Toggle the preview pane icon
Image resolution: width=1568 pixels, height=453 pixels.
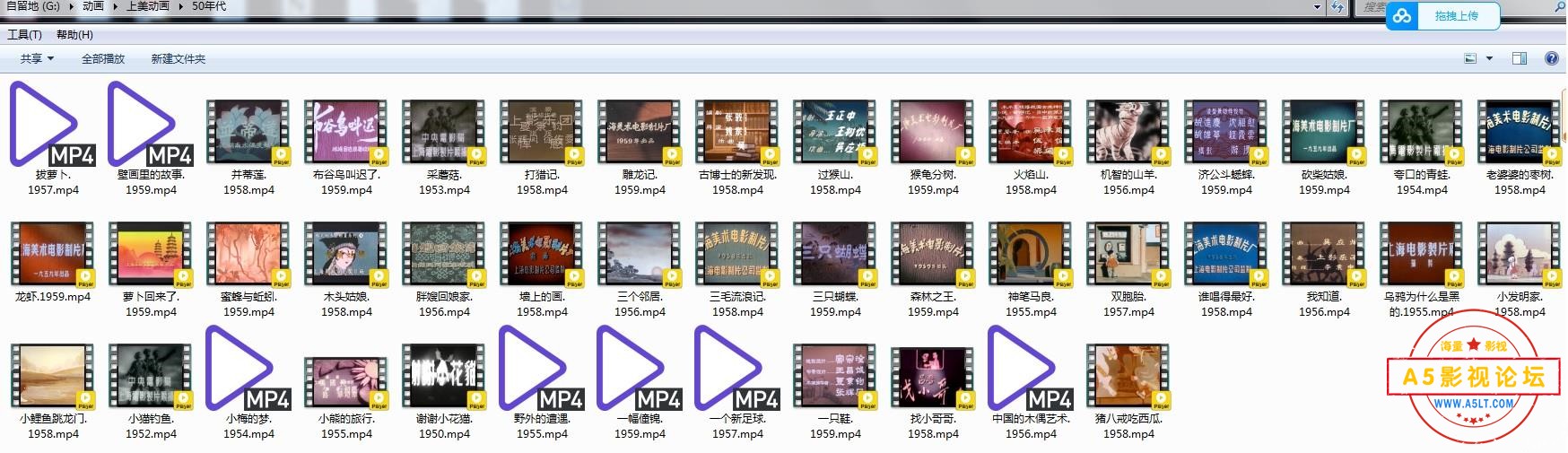pyautogui.click(x=1520, y=58)
